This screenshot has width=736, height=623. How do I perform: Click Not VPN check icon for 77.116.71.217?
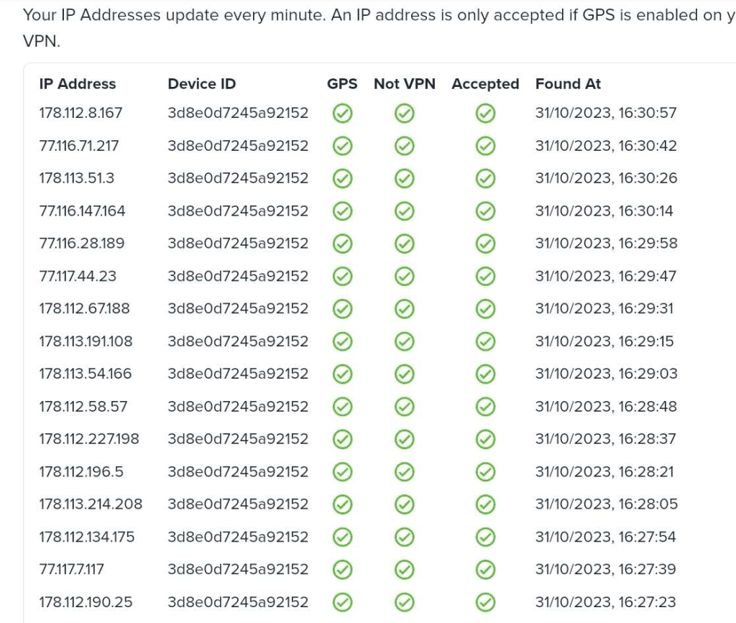point(404,146)
